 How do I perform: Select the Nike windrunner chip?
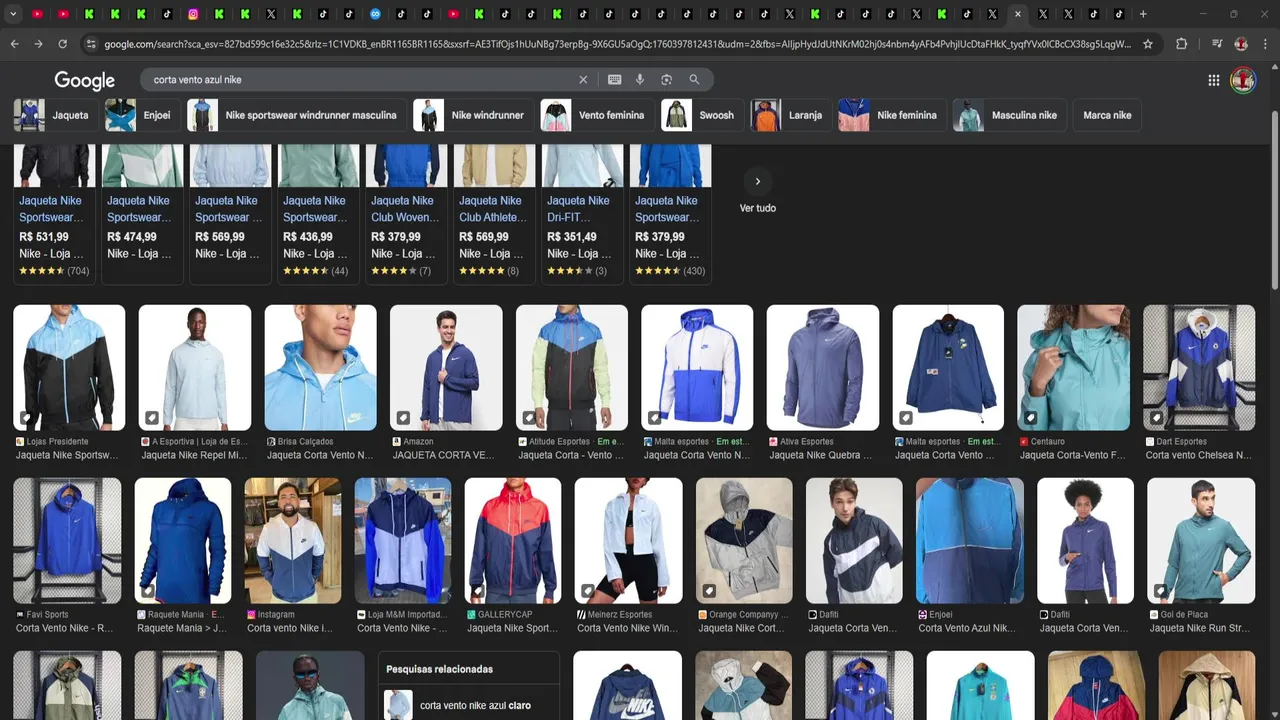472,115
